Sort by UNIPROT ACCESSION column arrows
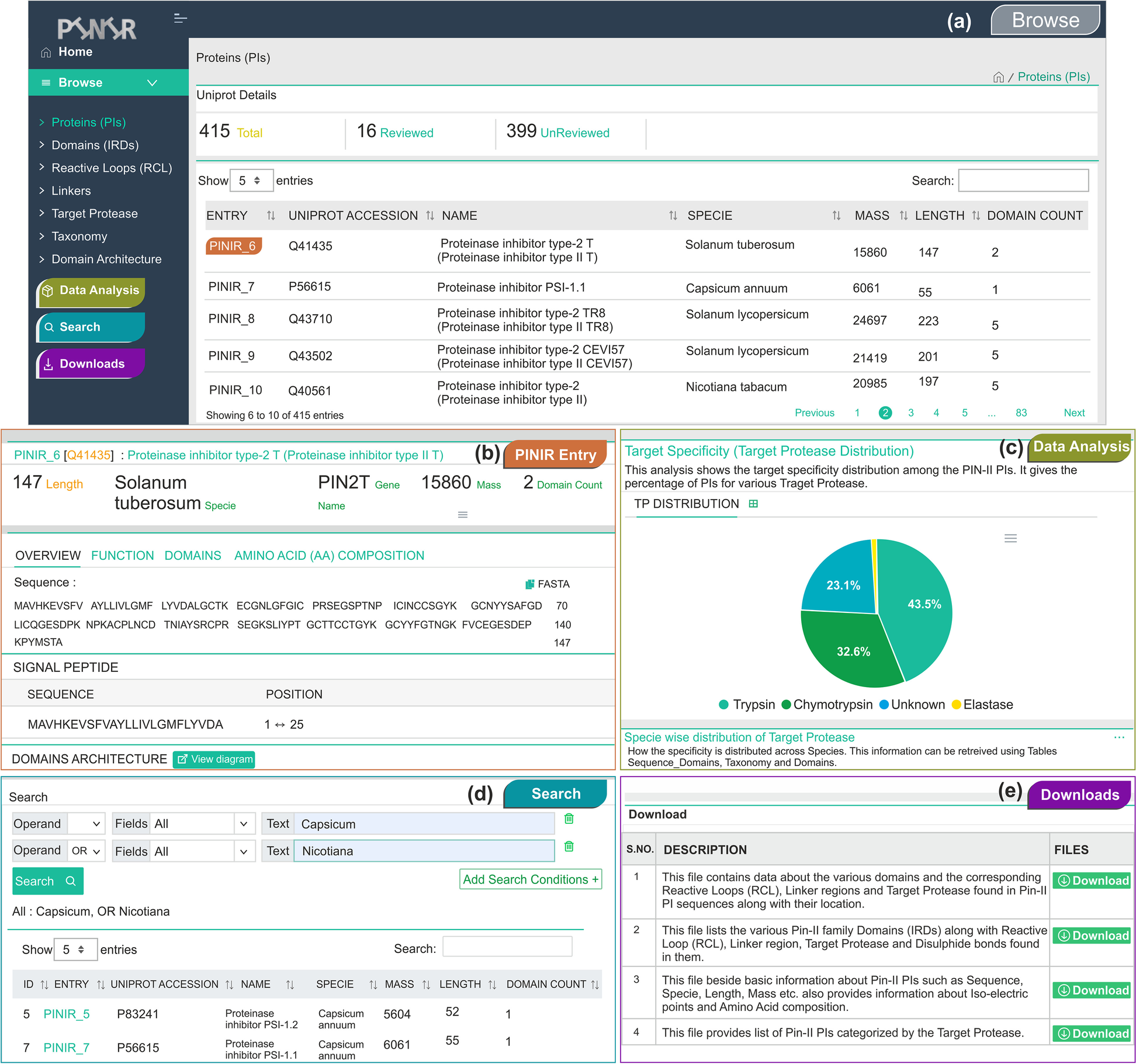Viewport: 1136px width, 1064px height. pos(430,216)
